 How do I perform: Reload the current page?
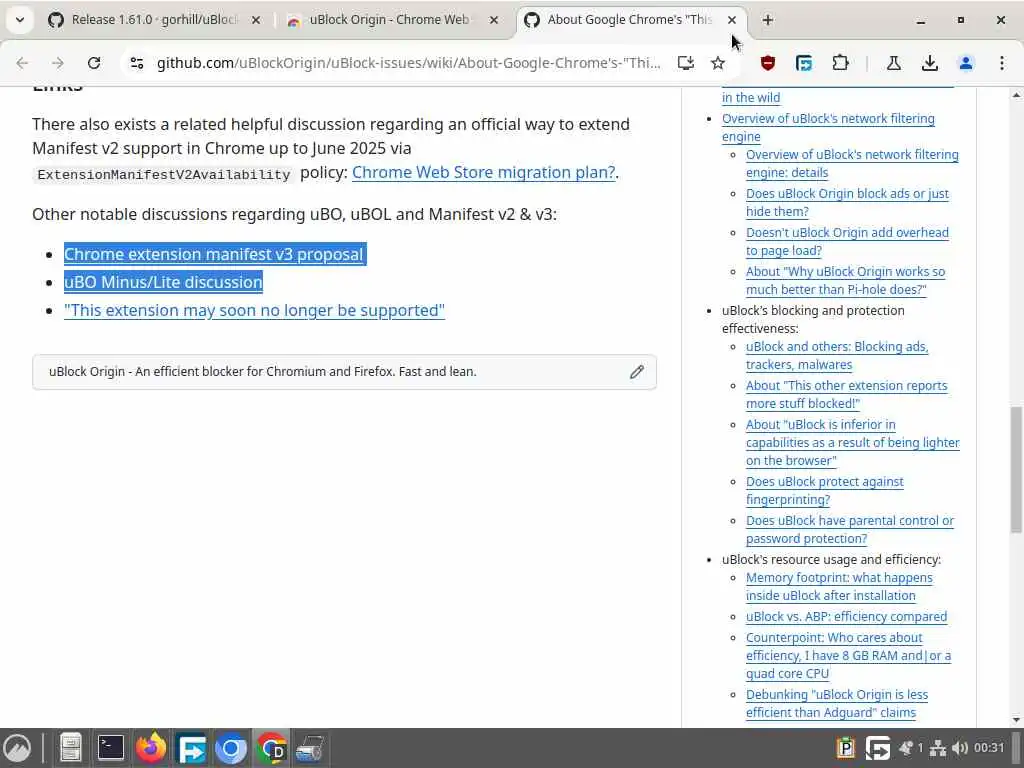pyautogui.click(x=94, y=63)
